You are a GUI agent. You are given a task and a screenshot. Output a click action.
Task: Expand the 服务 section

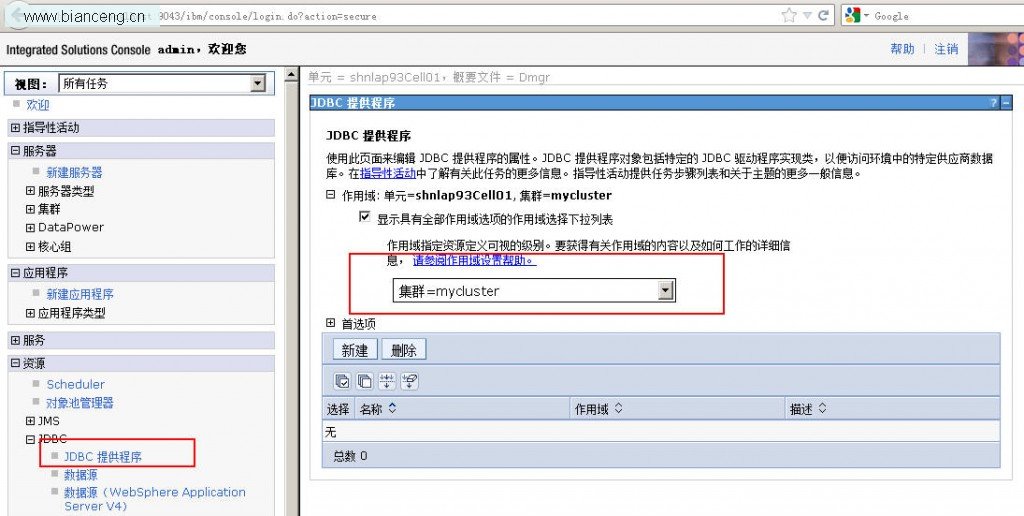click(16, 340)
